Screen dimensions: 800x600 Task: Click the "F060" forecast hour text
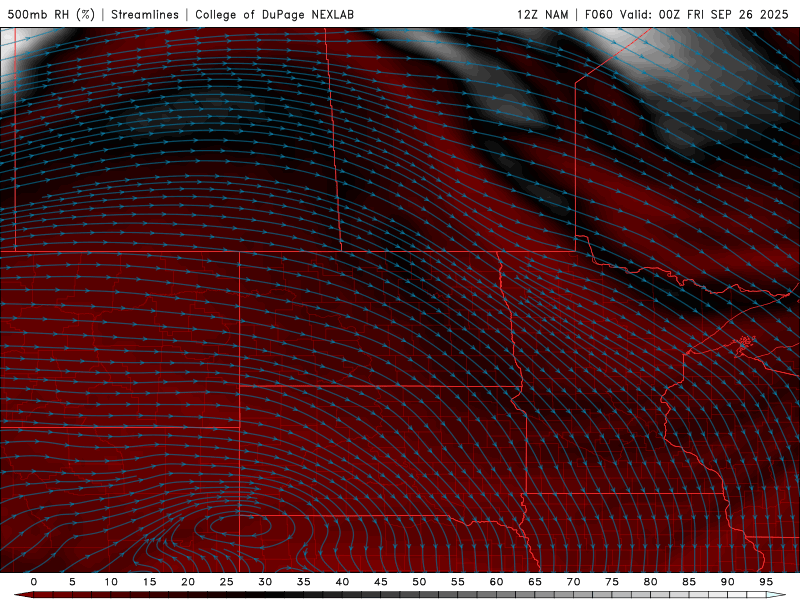coord(598,14)
